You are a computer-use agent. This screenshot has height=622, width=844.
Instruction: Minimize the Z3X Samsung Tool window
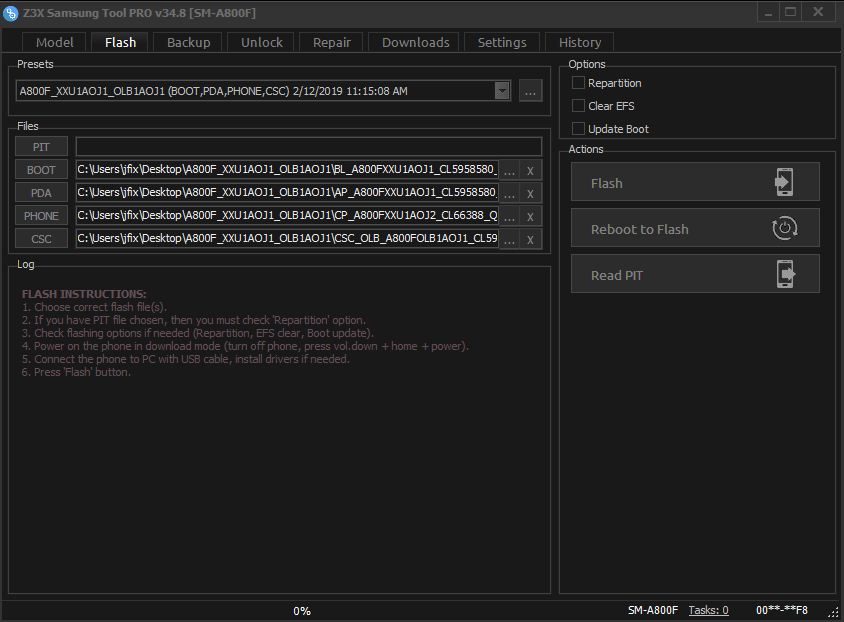coord(768,12)
